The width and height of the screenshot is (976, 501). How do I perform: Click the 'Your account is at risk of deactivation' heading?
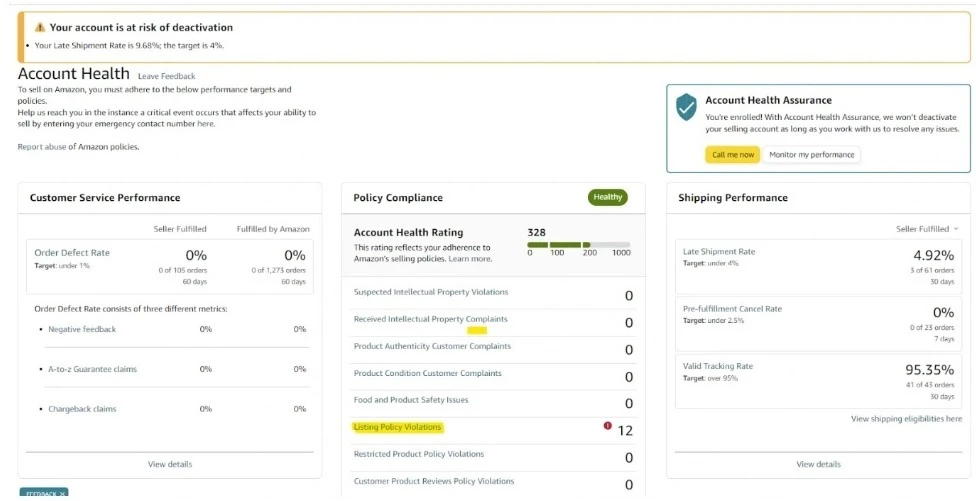click(141, 27)
